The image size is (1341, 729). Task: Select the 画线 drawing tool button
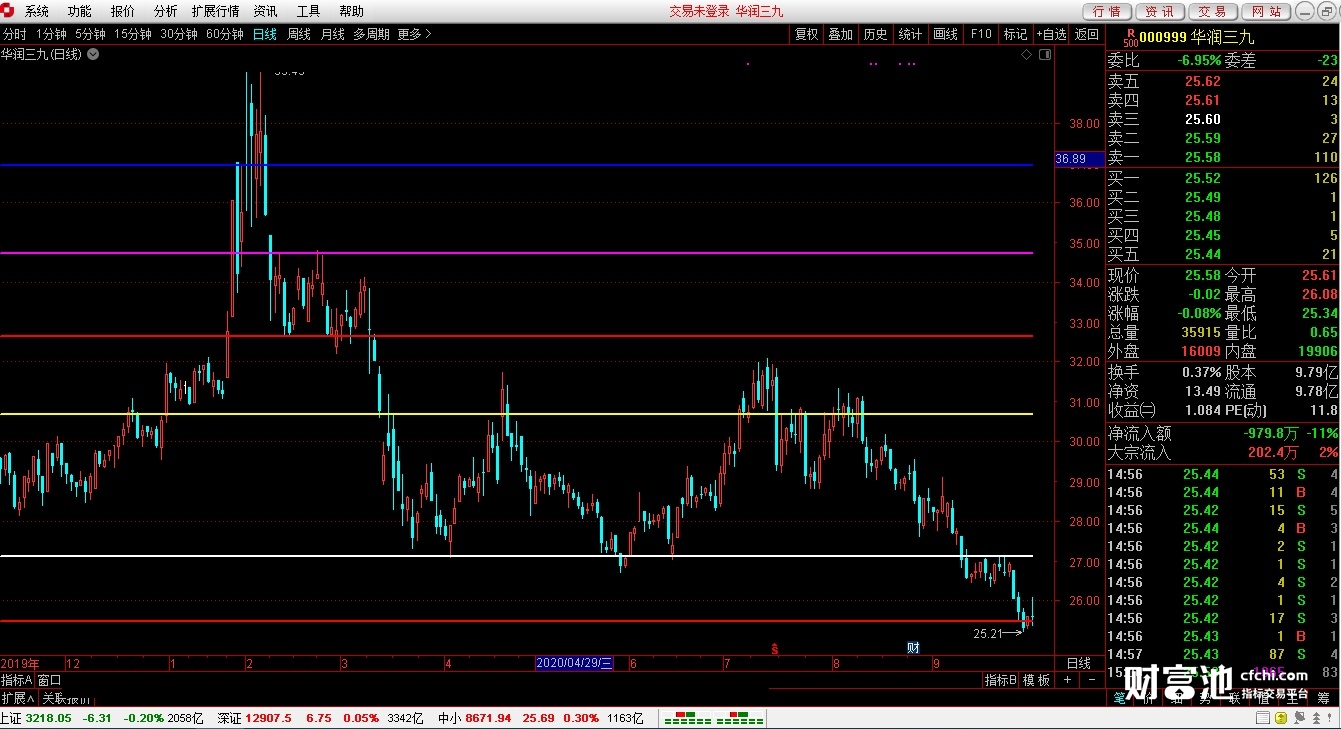(x=945, y=34)
